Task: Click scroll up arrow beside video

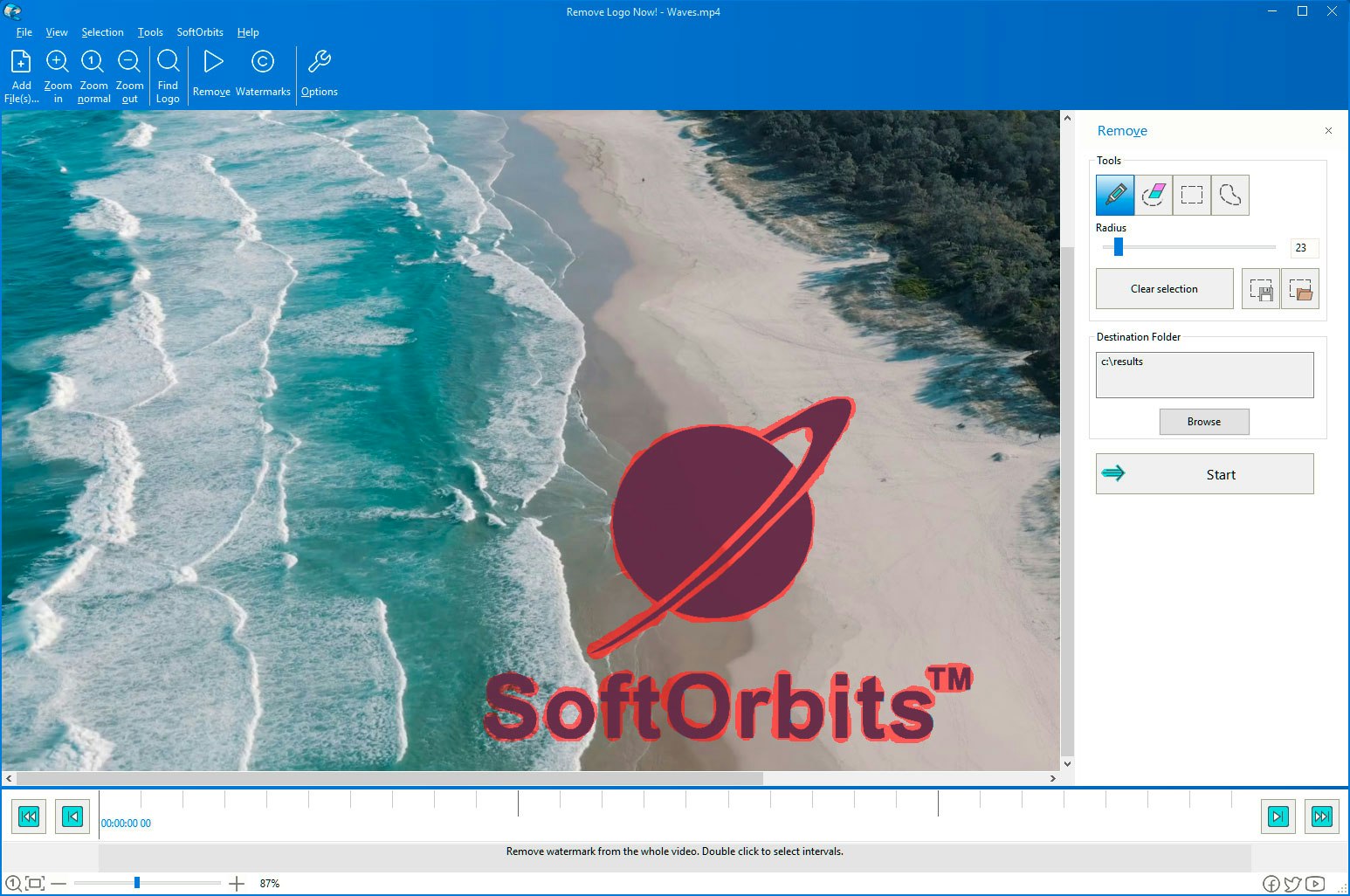Action: [1067, 119]
